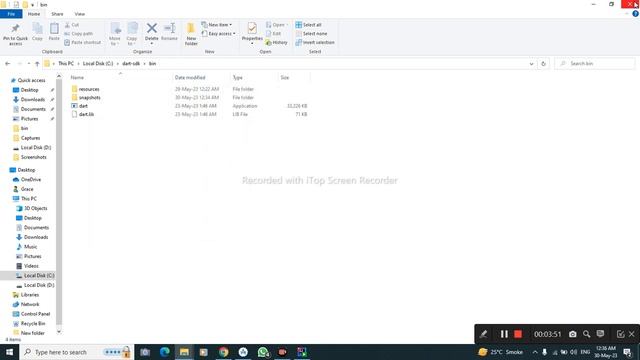Viewport: 640px width, 360px height.
Task: Click the Properties ribbon icon
Action: [x=252, y=28]
